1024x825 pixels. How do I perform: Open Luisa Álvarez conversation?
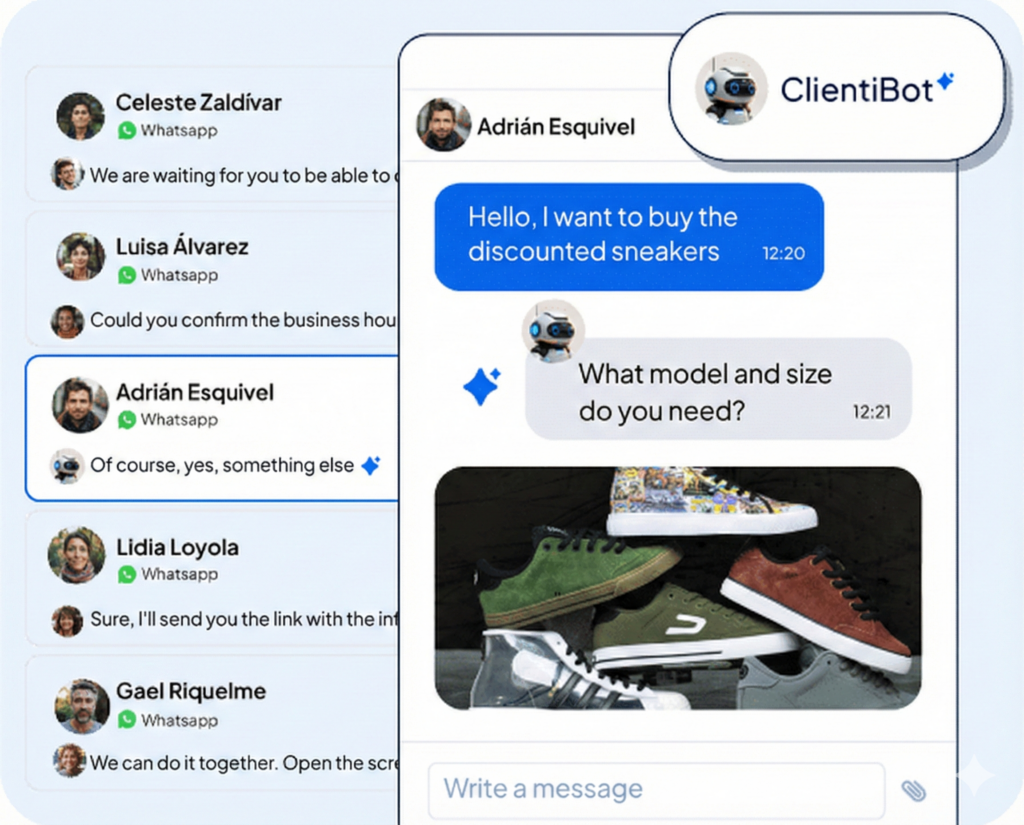point(212,279)
